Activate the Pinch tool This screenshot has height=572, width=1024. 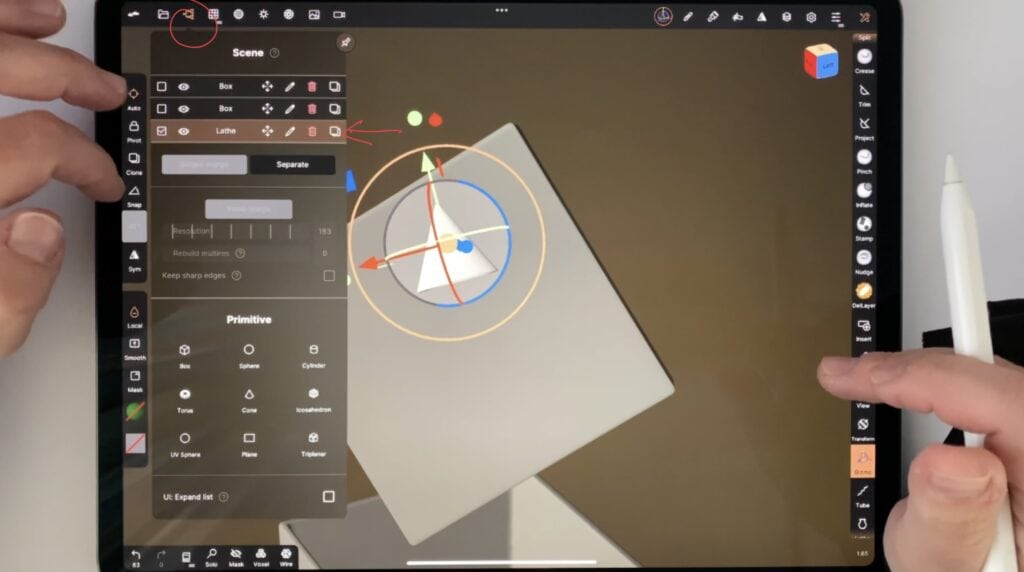coord(864,158)
